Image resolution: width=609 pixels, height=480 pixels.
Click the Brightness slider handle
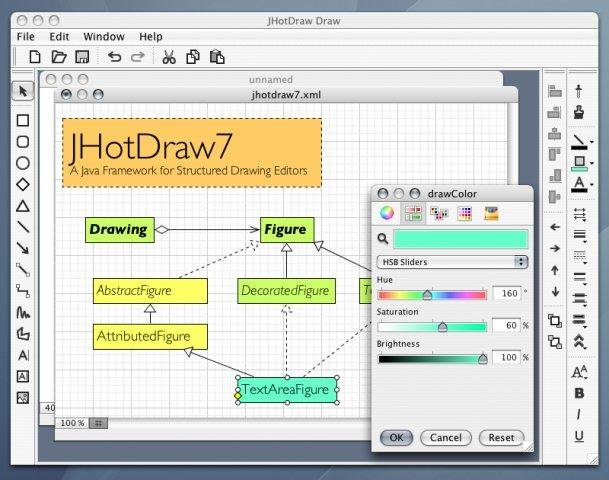click(x=482, y=358)
